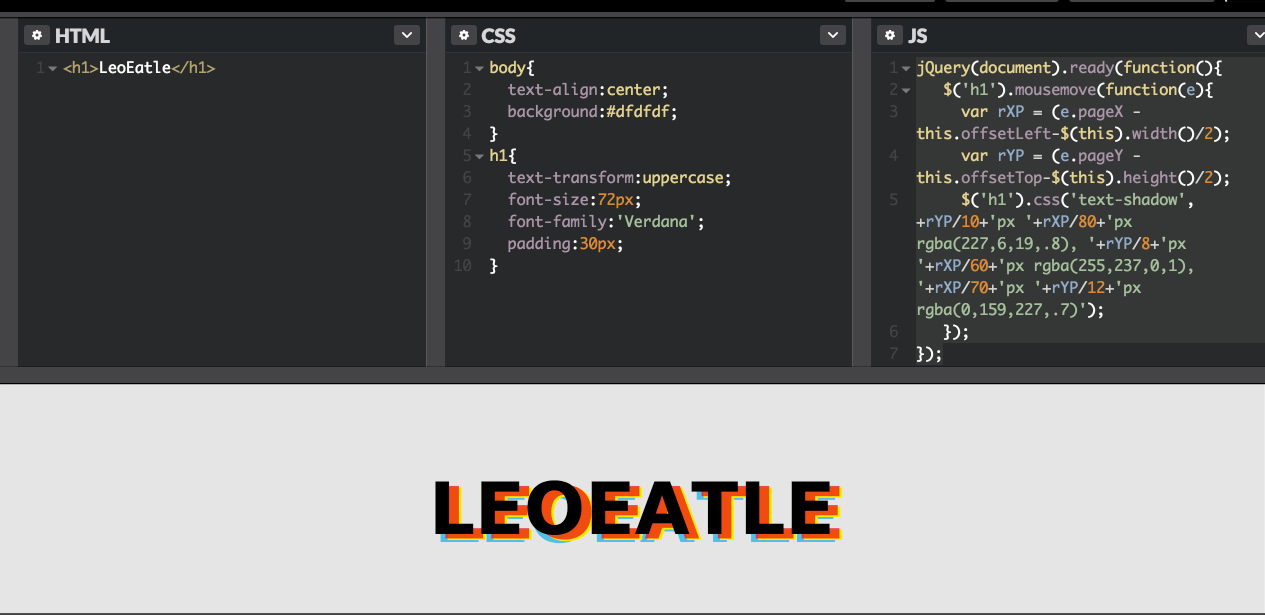Image resolution: width=1265 pixels, height=615 pixels.
Task: Click the JS panel title
Action: [x=917, y=36]
